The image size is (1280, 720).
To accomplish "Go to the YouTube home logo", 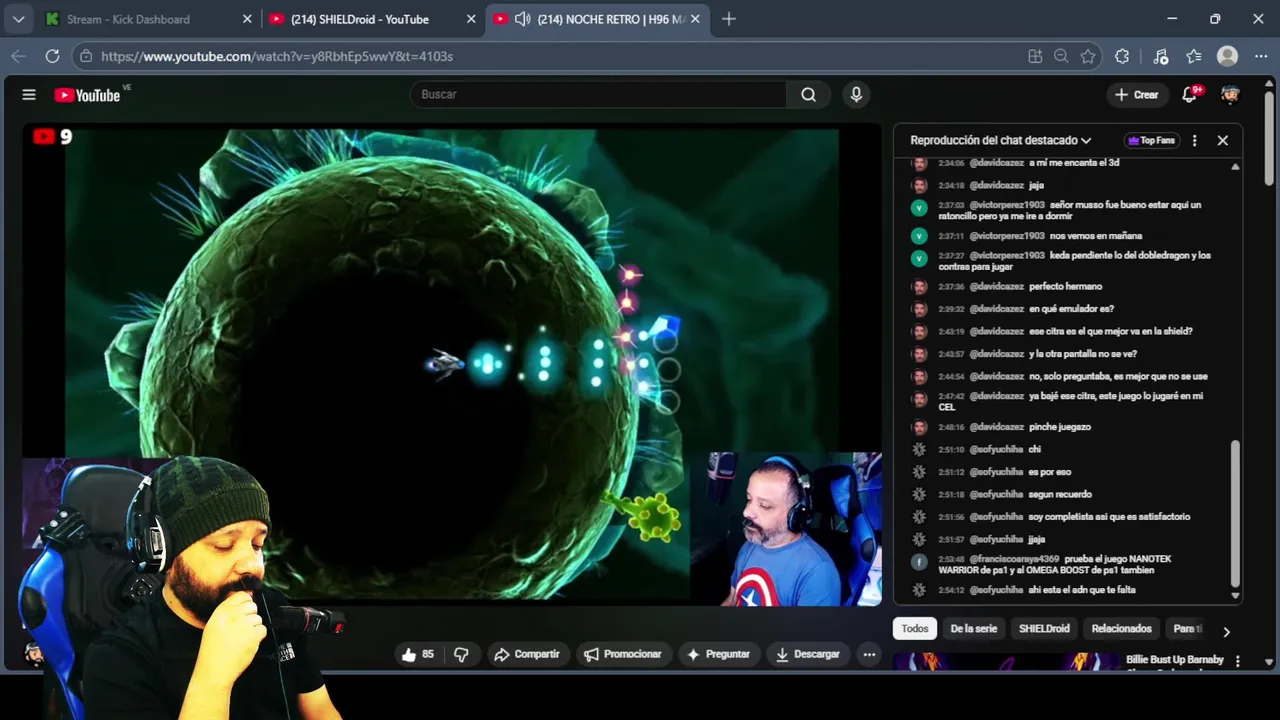I will pos(88,95).
